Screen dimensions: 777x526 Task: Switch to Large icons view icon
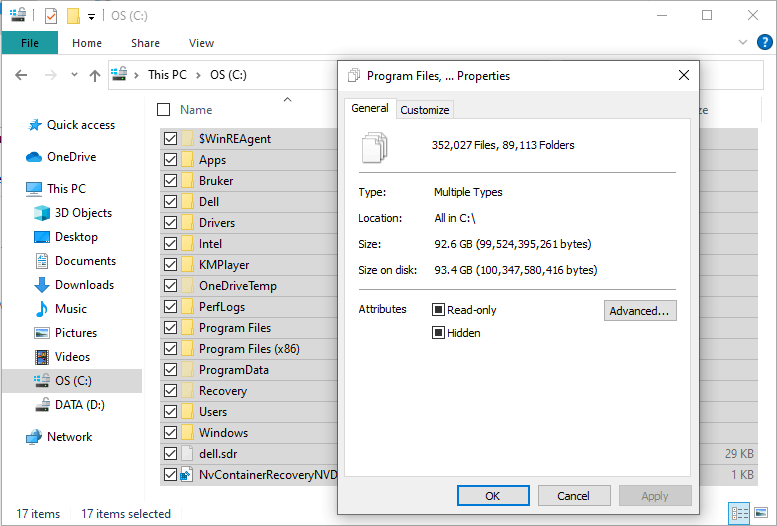point(761,512)
